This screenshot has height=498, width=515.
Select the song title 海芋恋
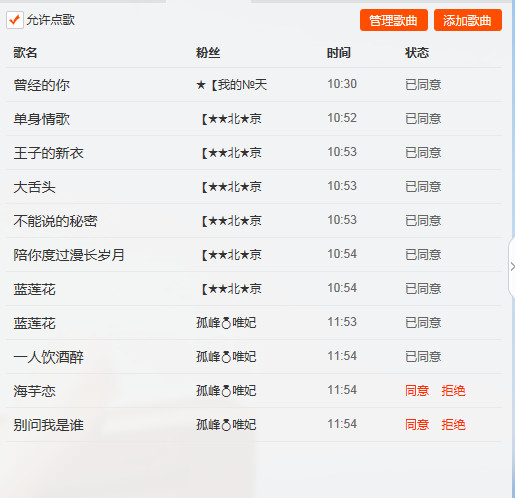34,391
